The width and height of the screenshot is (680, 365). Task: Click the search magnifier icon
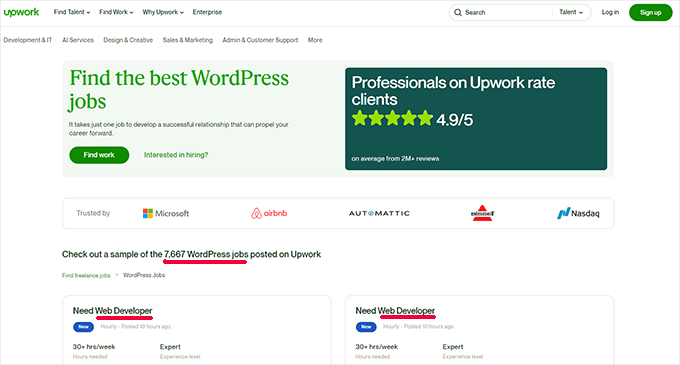458,13
